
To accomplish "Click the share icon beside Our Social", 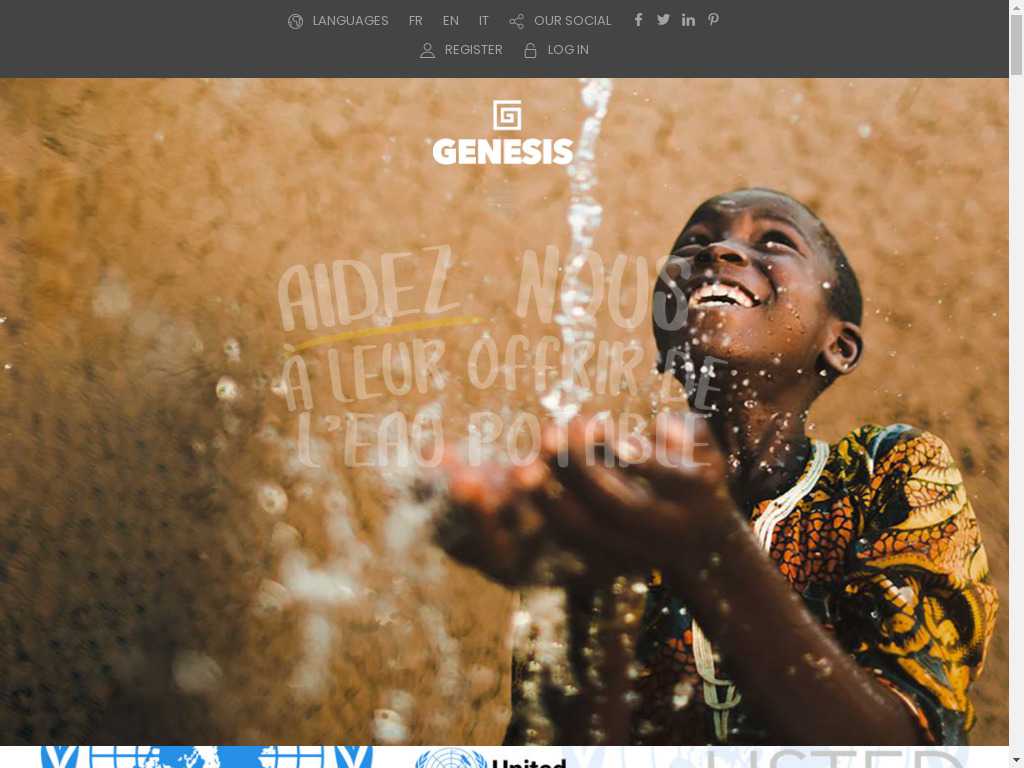I will click(x=517, y=22).
